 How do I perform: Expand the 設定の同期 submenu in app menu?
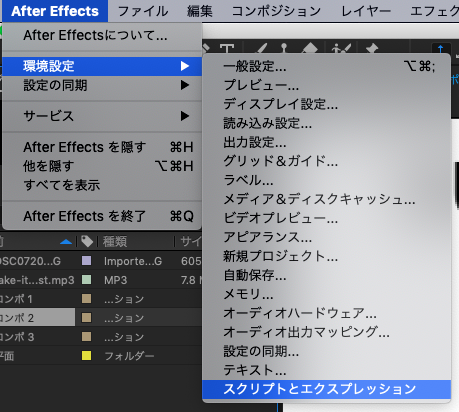click(102, 85)
